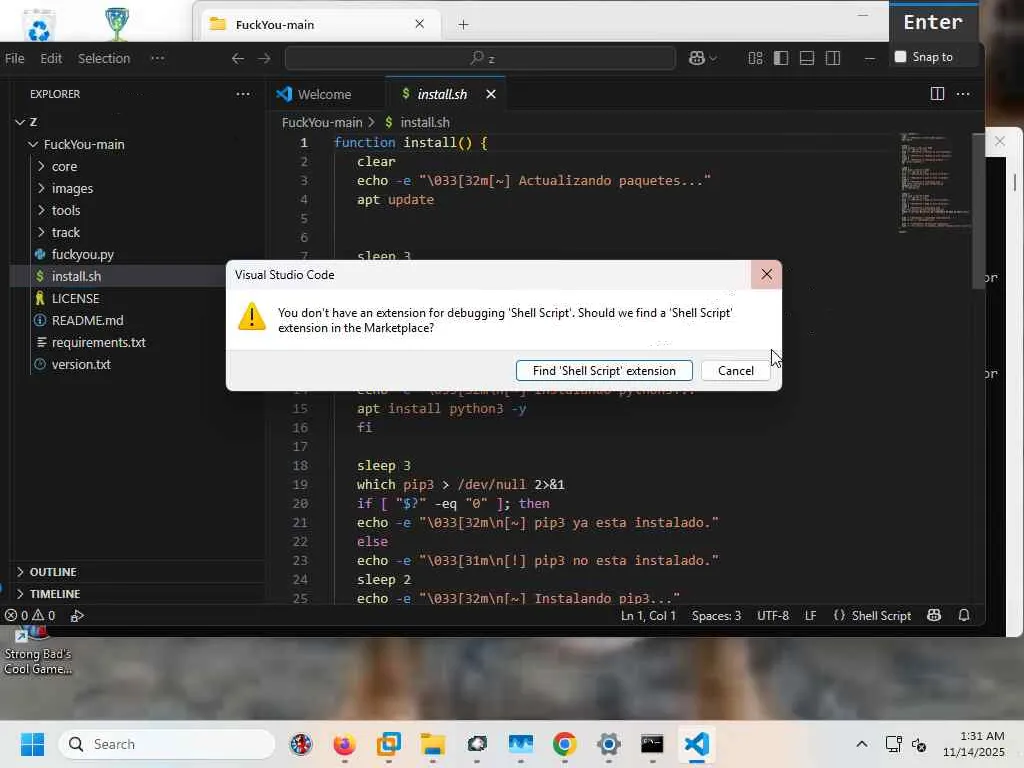Open version.txt file
This screenshot has height=768, width=1024.
[81, 364]
